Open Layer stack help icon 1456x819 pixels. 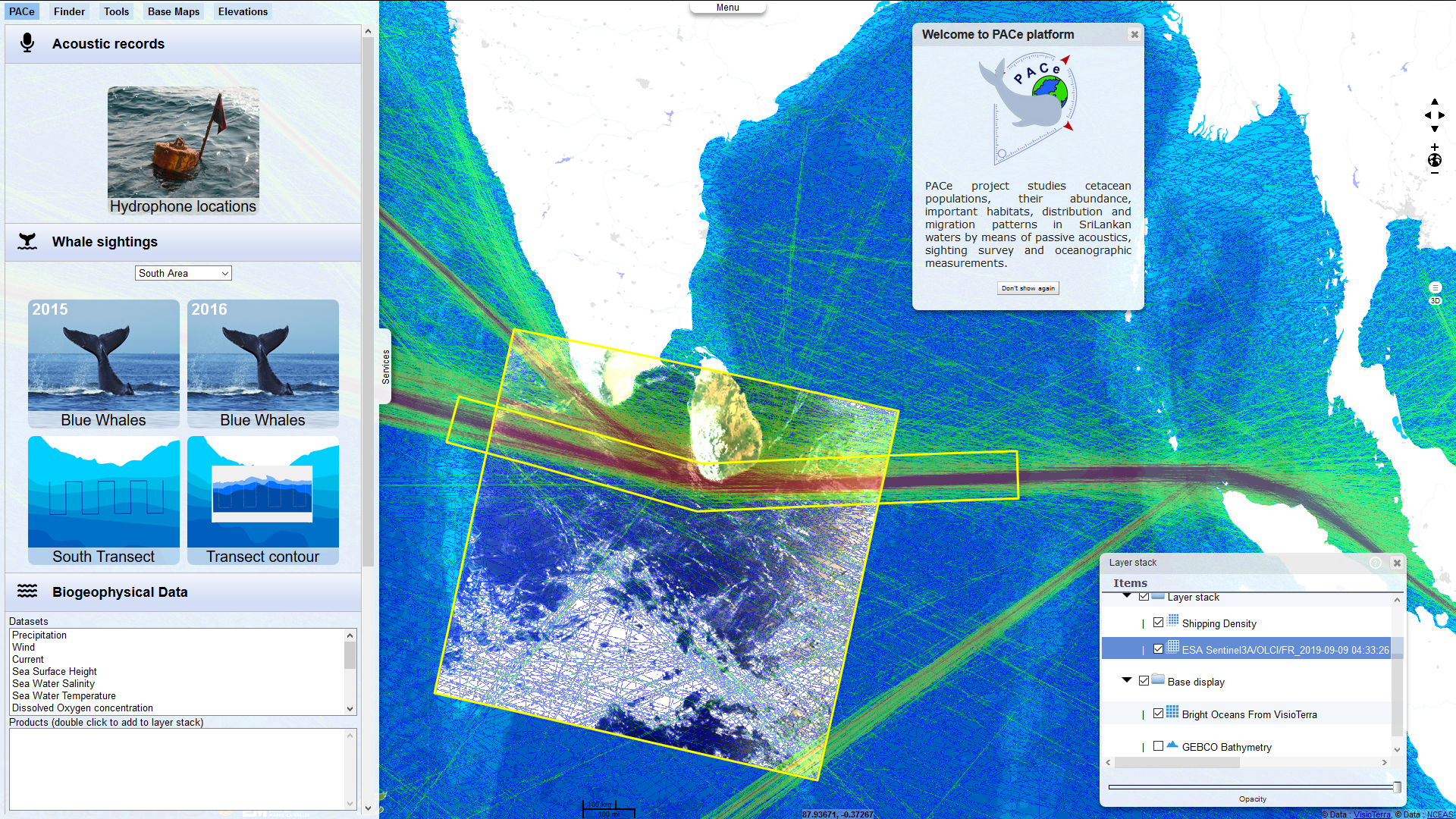pyautogui.click(x=1375, y=563)
